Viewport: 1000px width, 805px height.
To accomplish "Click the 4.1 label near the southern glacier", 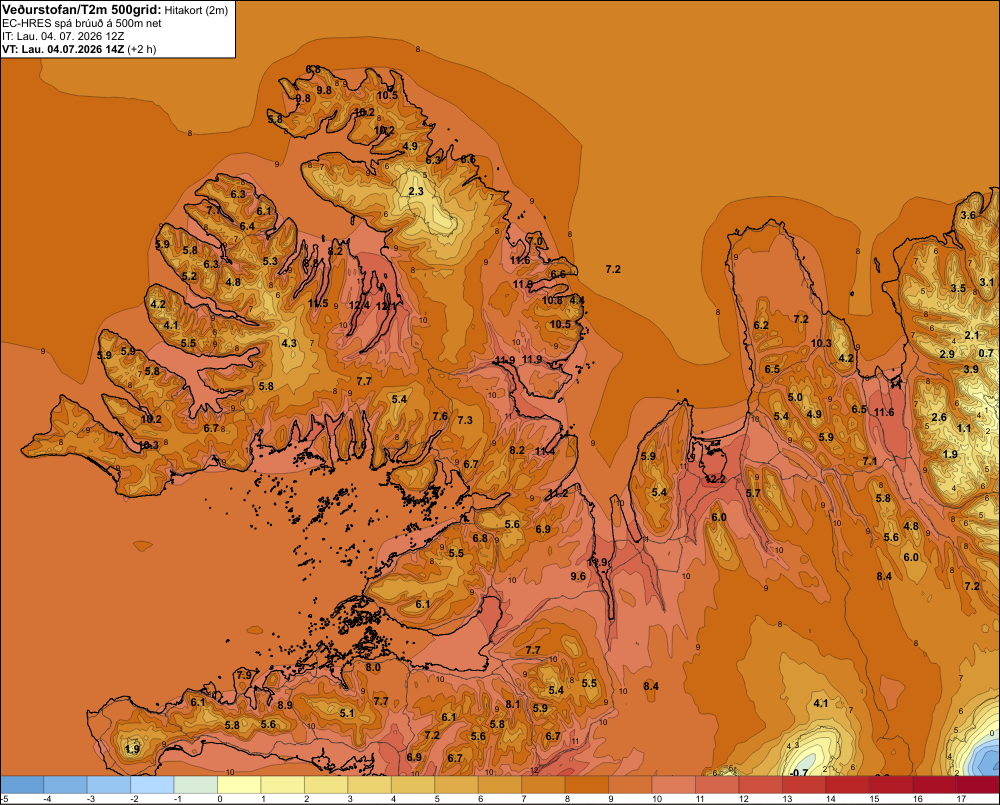I will [x=821, y=703].
